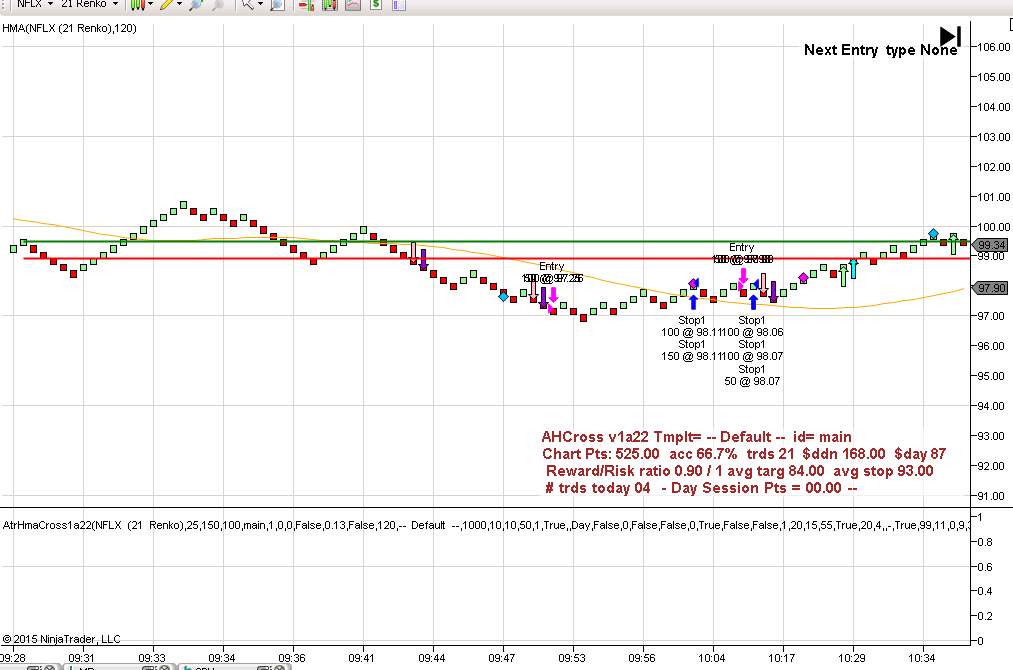
Task: Click the '150 @ 98.11' stop label
Action: [x=689, y=356]
